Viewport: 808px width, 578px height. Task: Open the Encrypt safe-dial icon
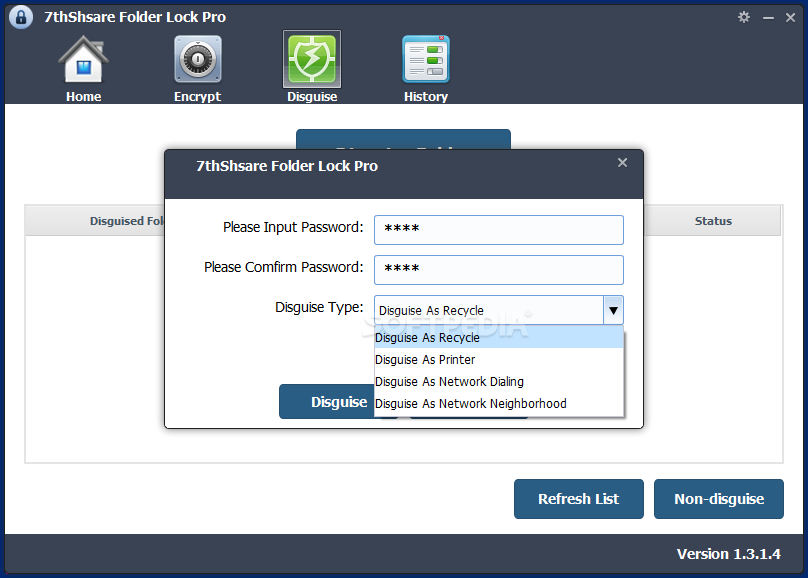(x=198, y=60)
